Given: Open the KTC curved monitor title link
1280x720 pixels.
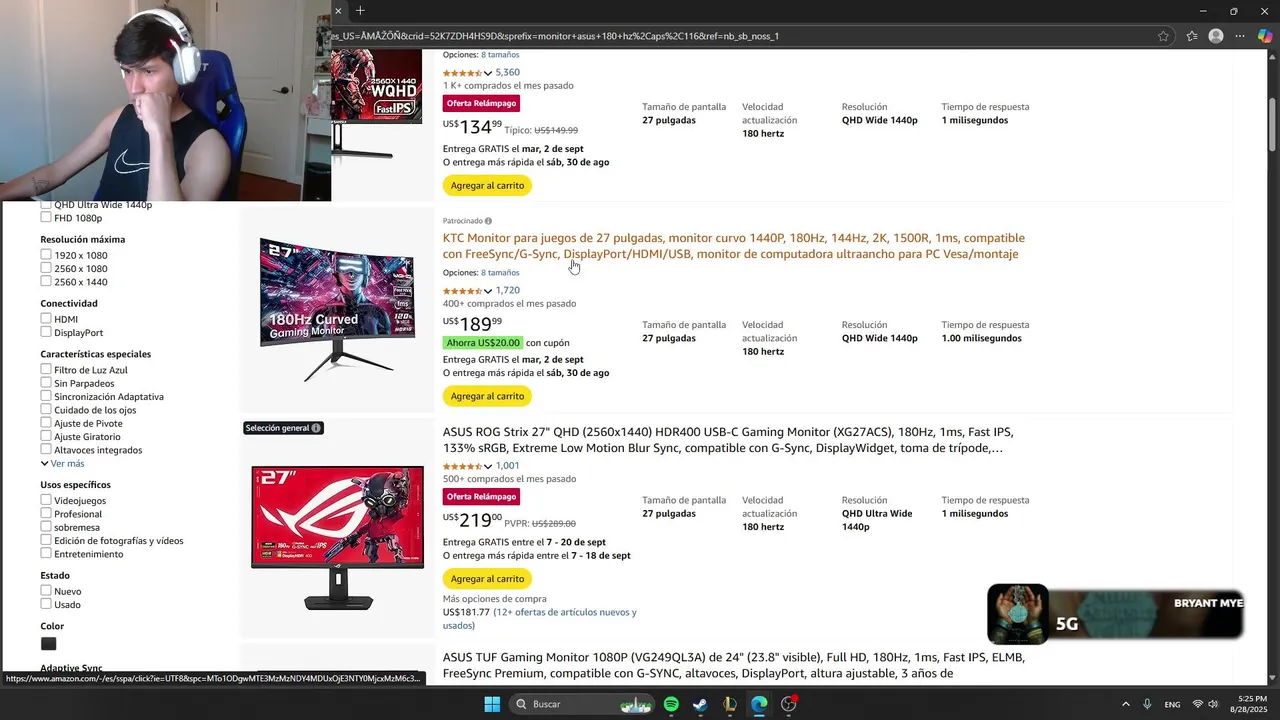Looking at the screenshot, I should click(734, 246).
